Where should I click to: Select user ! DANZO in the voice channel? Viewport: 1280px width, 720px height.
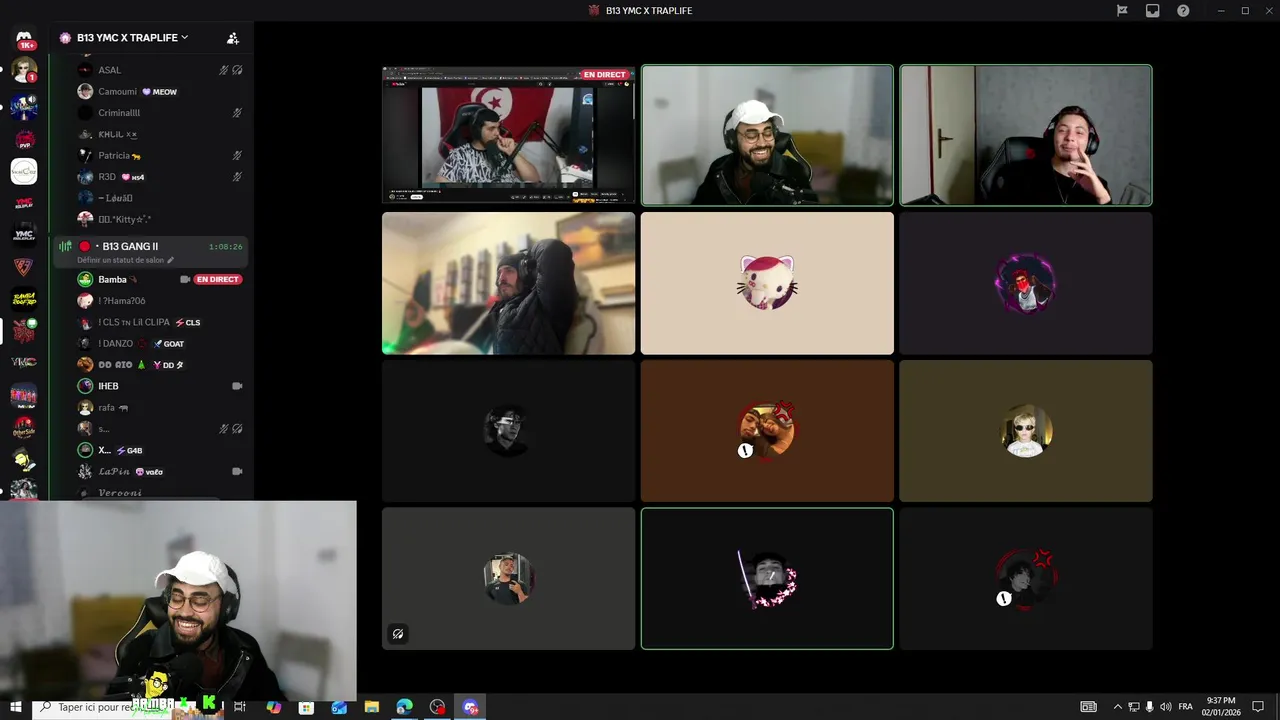[x=115, y=343]
